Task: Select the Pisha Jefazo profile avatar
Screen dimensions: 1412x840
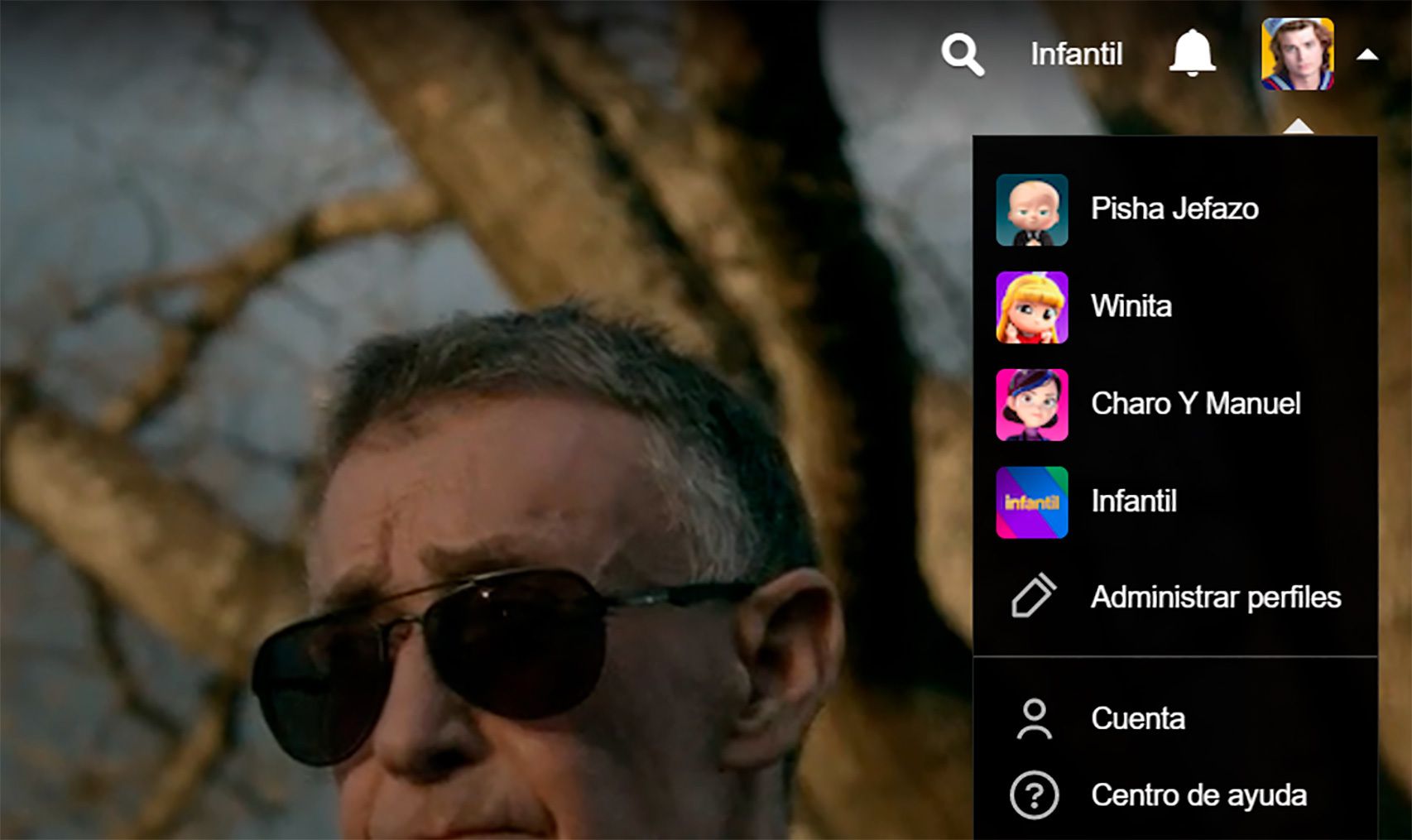Action: coord(1031,210)
